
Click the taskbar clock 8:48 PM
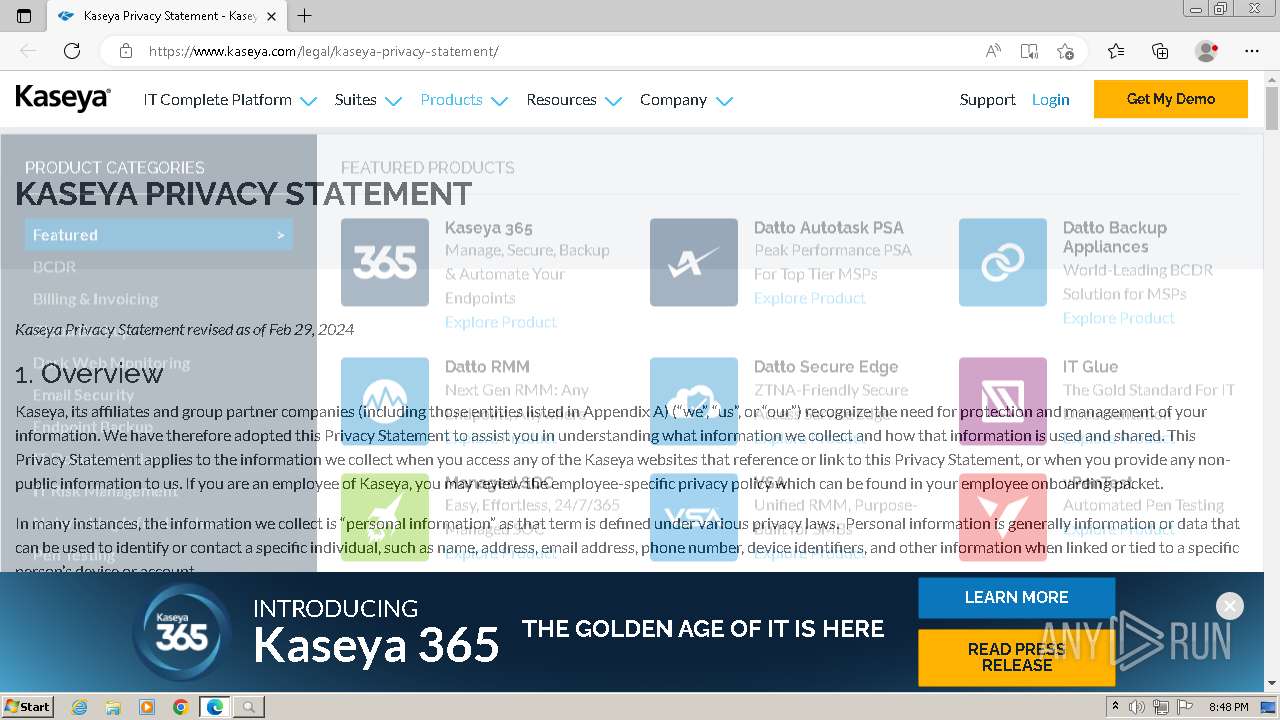pyautogui.click(x=1228, y=707)
